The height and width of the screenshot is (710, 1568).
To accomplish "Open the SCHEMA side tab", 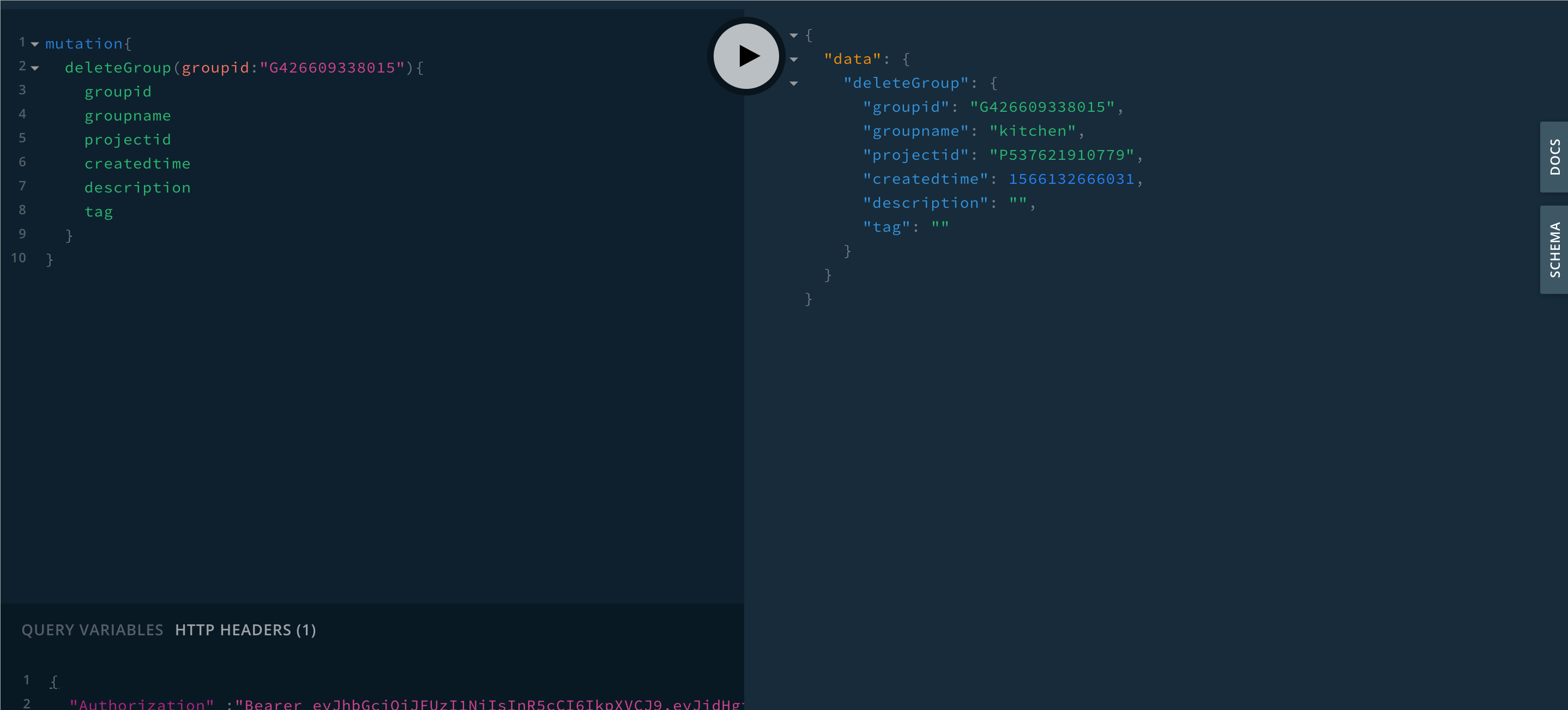I will click(x=1554, y=250).
